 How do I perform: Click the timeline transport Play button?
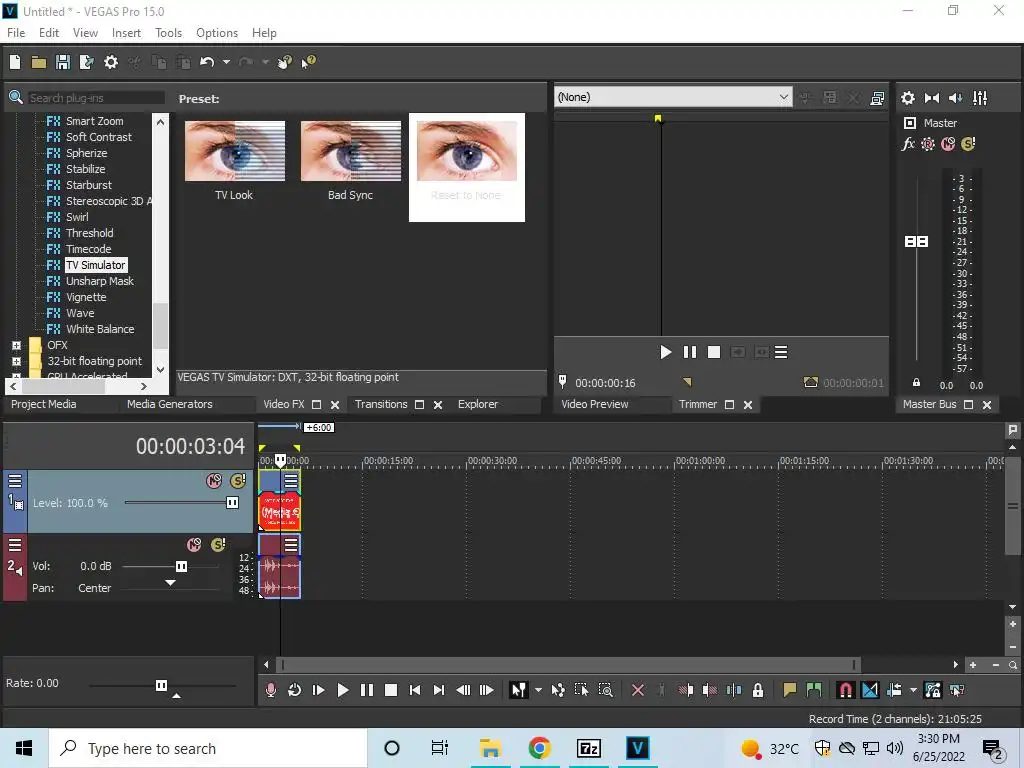coord(342,690)
